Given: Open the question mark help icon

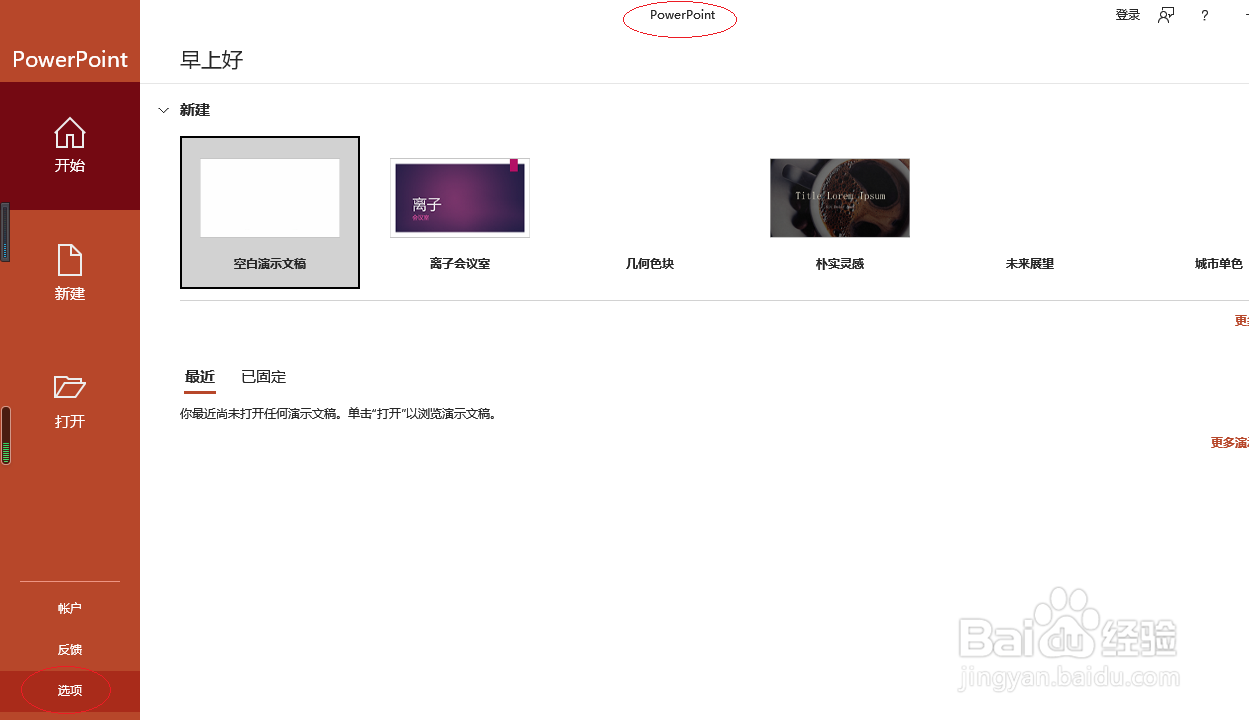Looking at the screenshot, I should tap(1205, 15).
